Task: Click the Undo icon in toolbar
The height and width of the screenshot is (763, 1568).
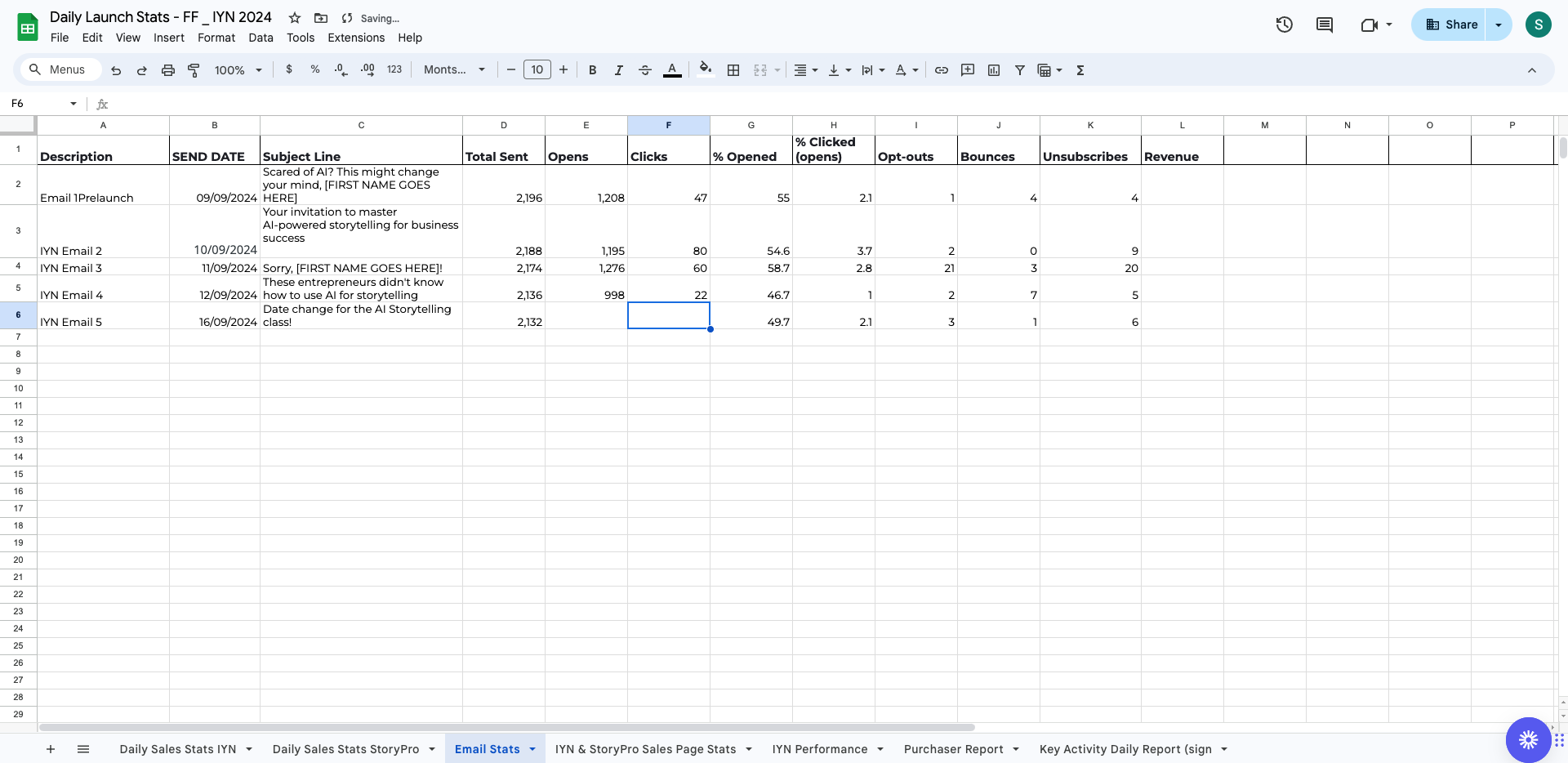Action: (x=116, y=70)
